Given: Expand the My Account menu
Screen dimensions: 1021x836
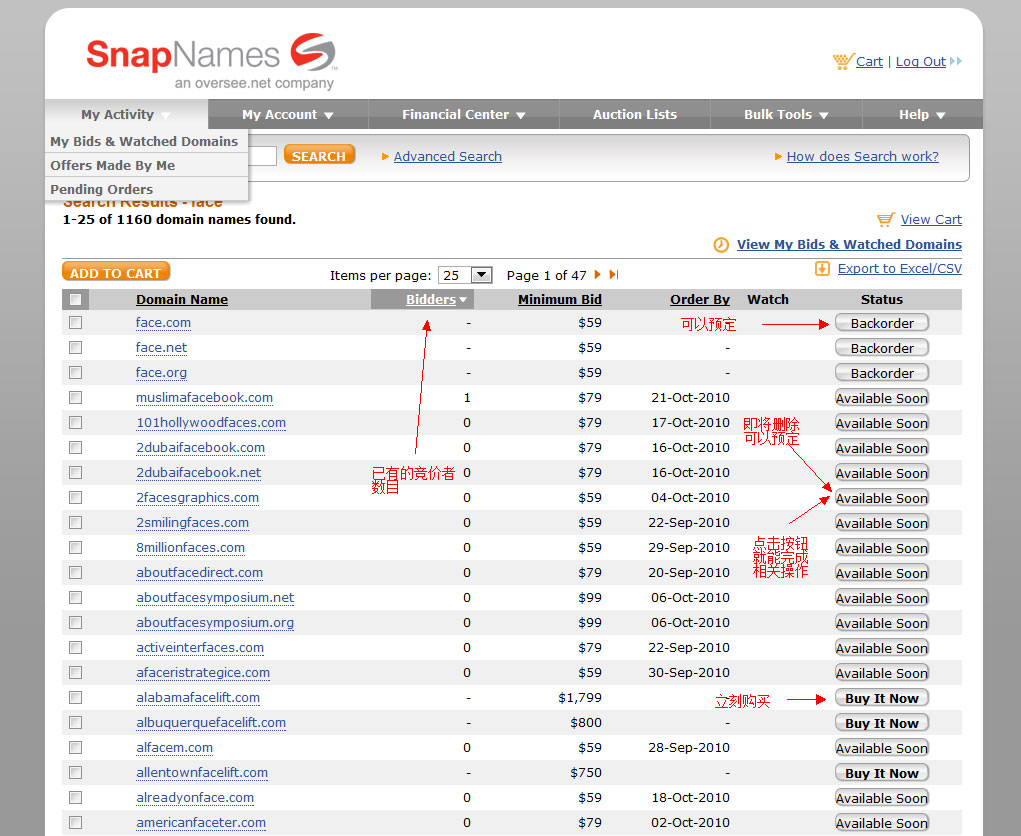Looking at the screenshot, I should click(x=288, y=115).
